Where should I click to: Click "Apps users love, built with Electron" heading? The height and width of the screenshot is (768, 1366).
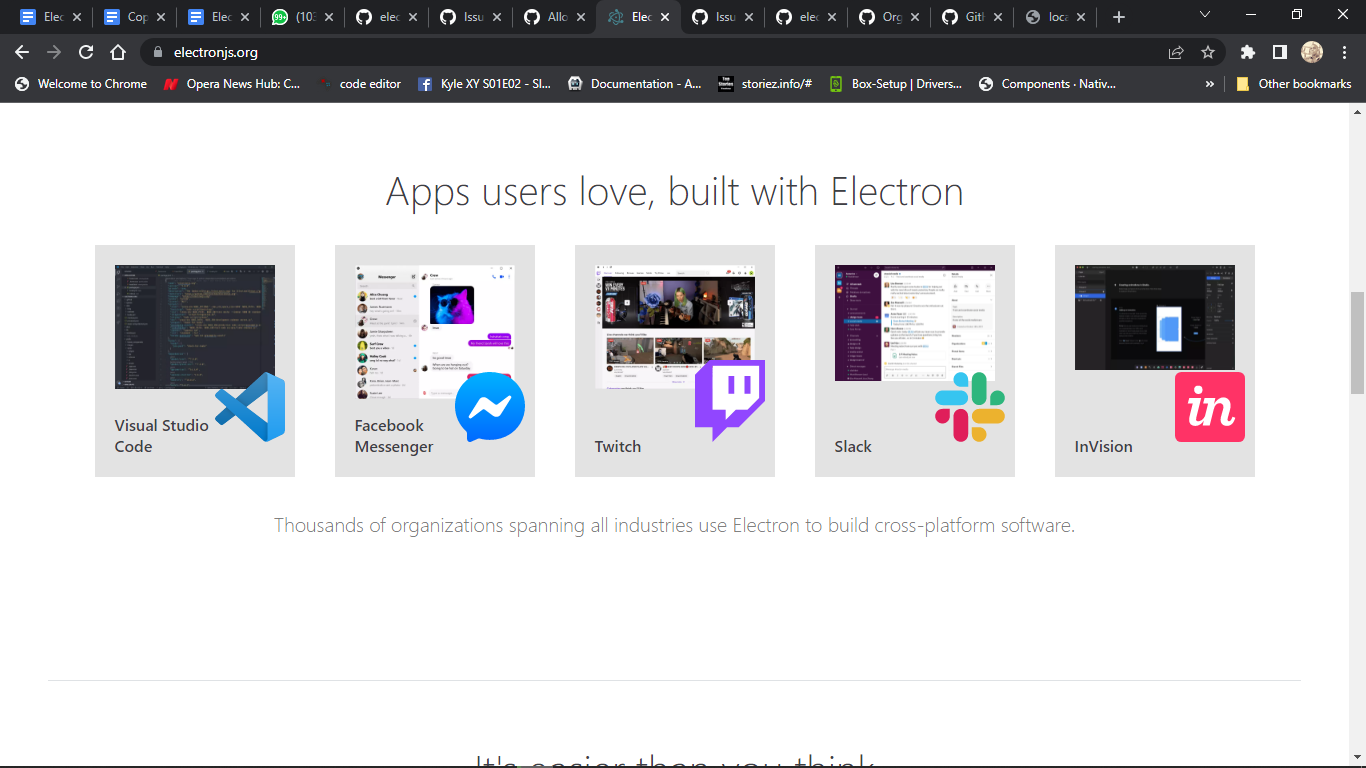pyautogui.click(x=675, y=191)
